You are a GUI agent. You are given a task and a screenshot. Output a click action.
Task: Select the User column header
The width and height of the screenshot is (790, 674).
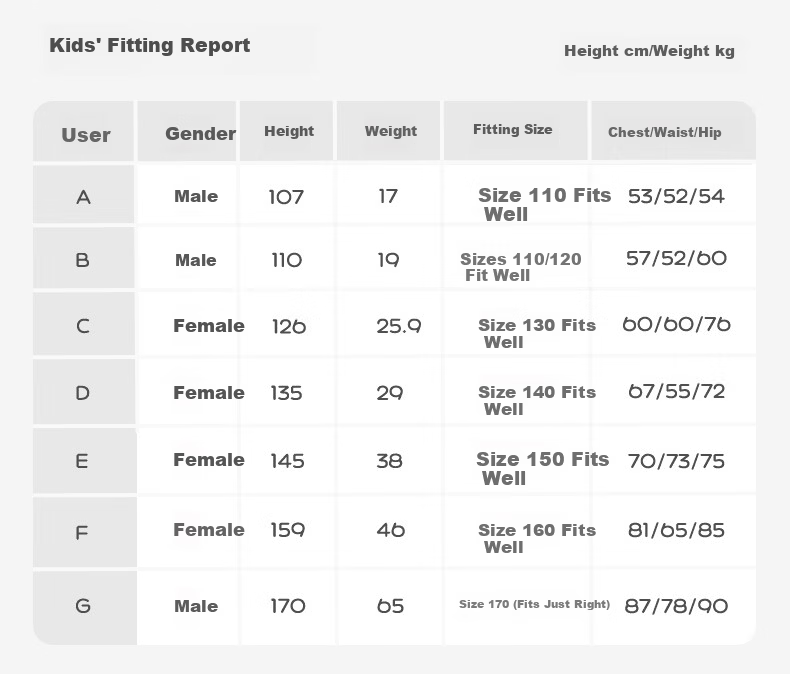pos(86,135)
